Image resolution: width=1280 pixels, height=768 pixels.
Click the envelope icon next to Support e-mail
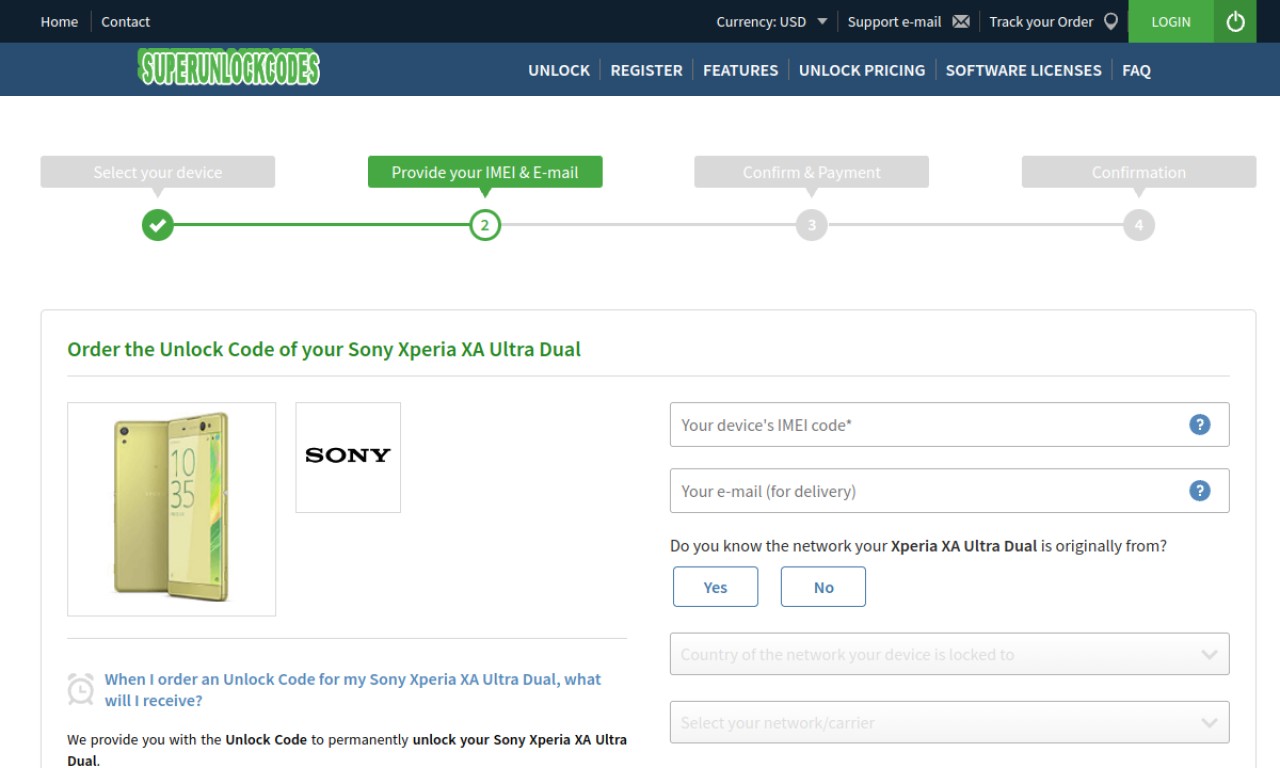(961, 22)
